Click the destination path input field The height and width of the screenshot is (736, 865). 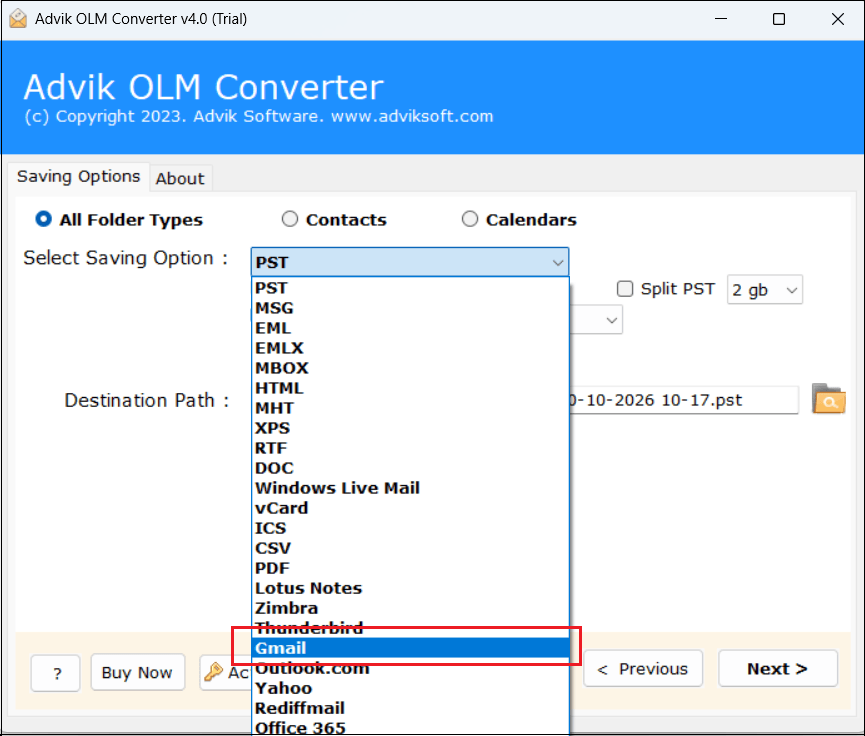click(x=684, y=399)
